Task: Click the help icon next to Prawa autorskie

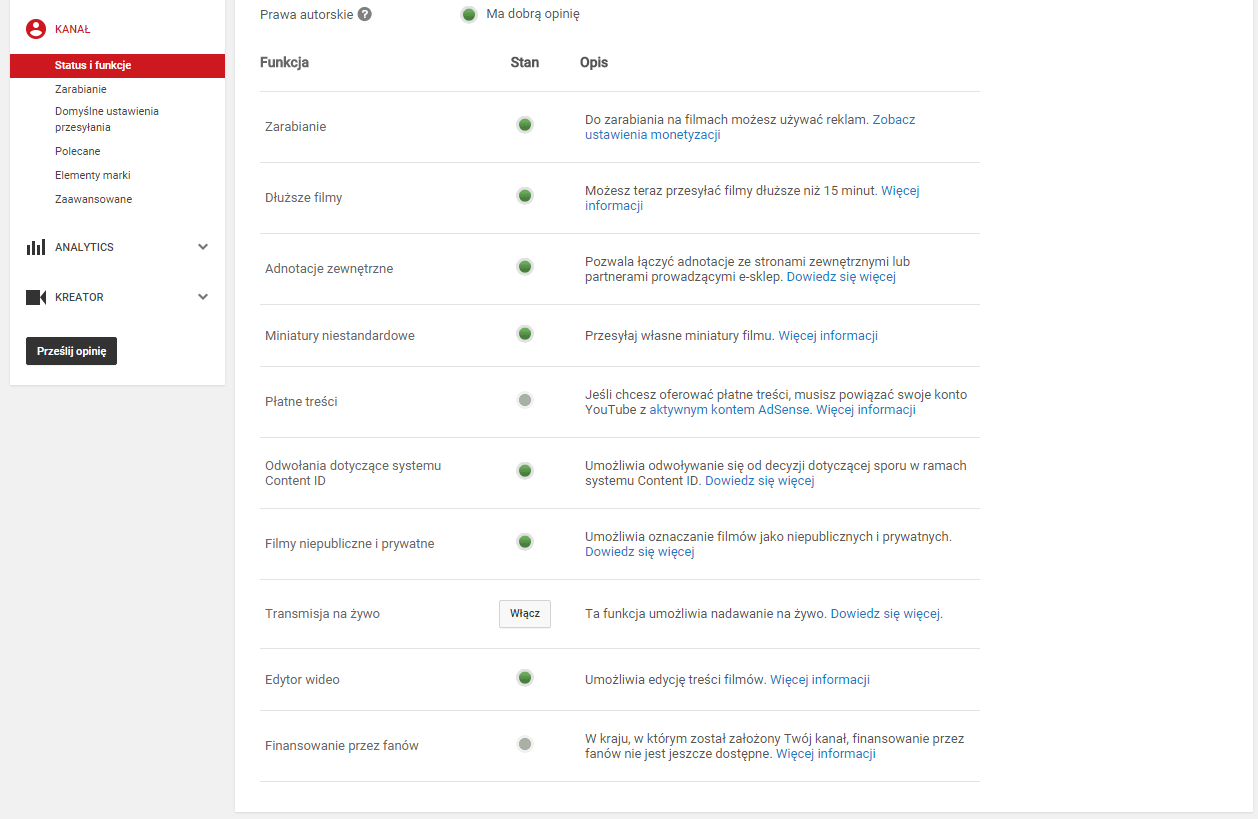Action: coord(365,15)
